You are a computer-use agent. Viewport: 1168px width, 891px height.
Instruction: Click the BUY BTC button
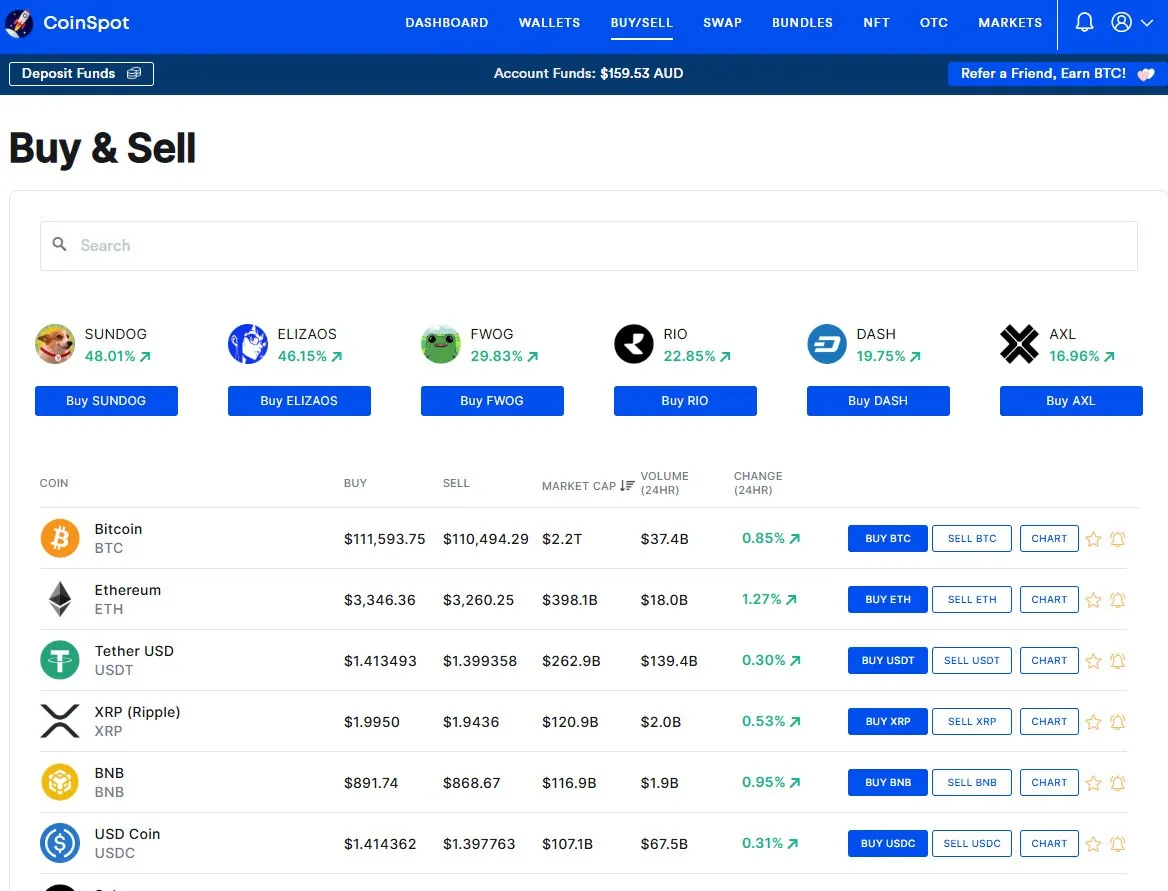888,539
